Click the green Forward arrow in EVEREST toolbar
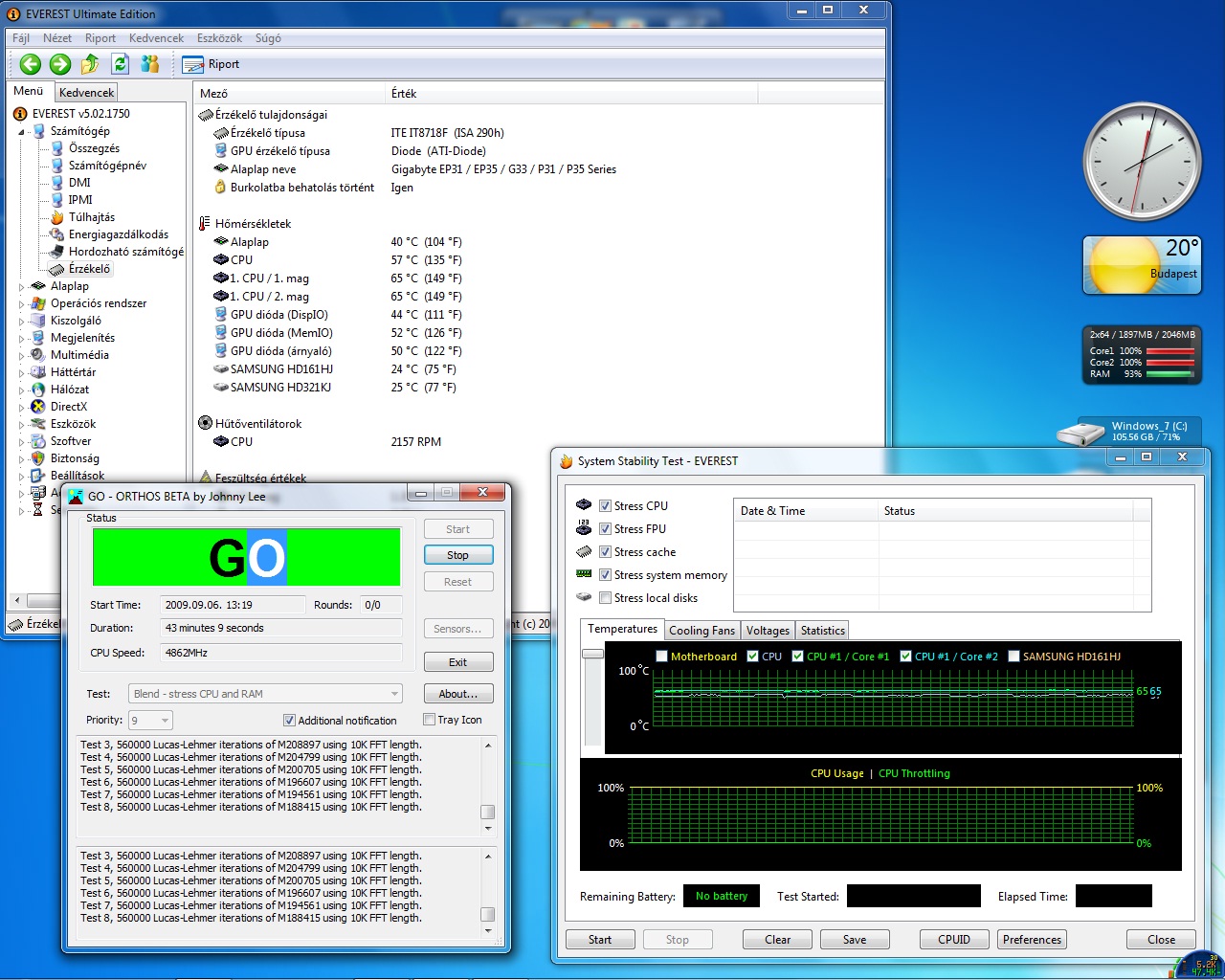 pyautogui.click(x=60, y=64)
